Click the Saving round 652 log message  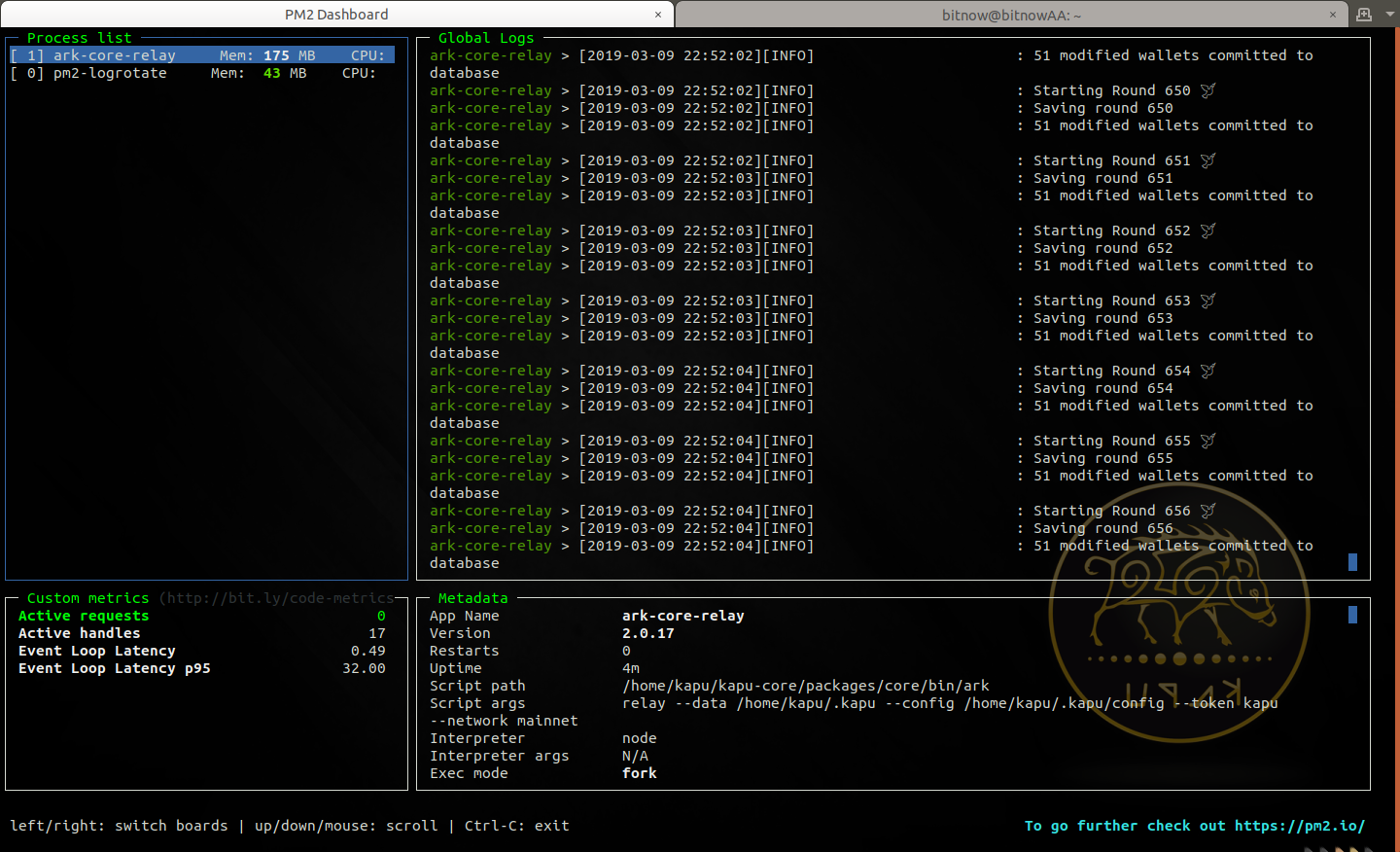click(x=1103, y=248)
